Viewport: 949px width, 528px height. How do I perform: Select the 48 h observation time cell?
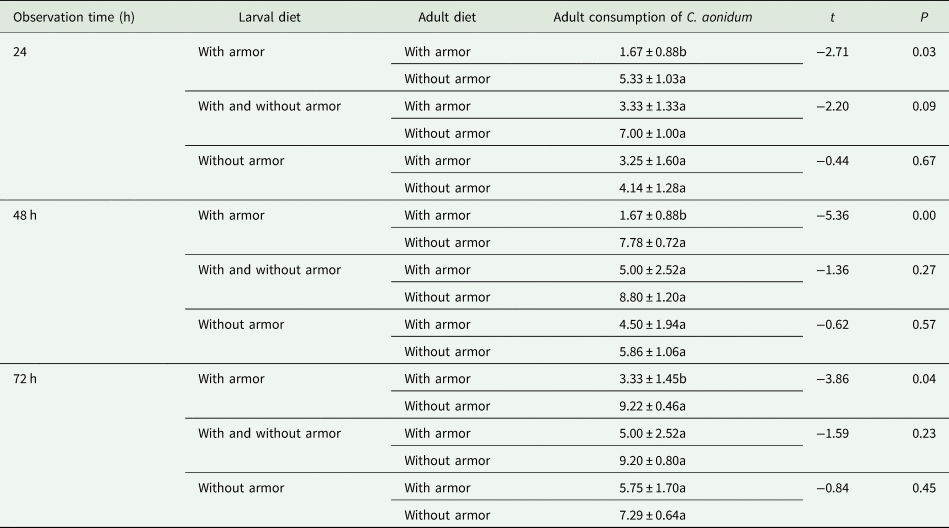pos(25,215)
